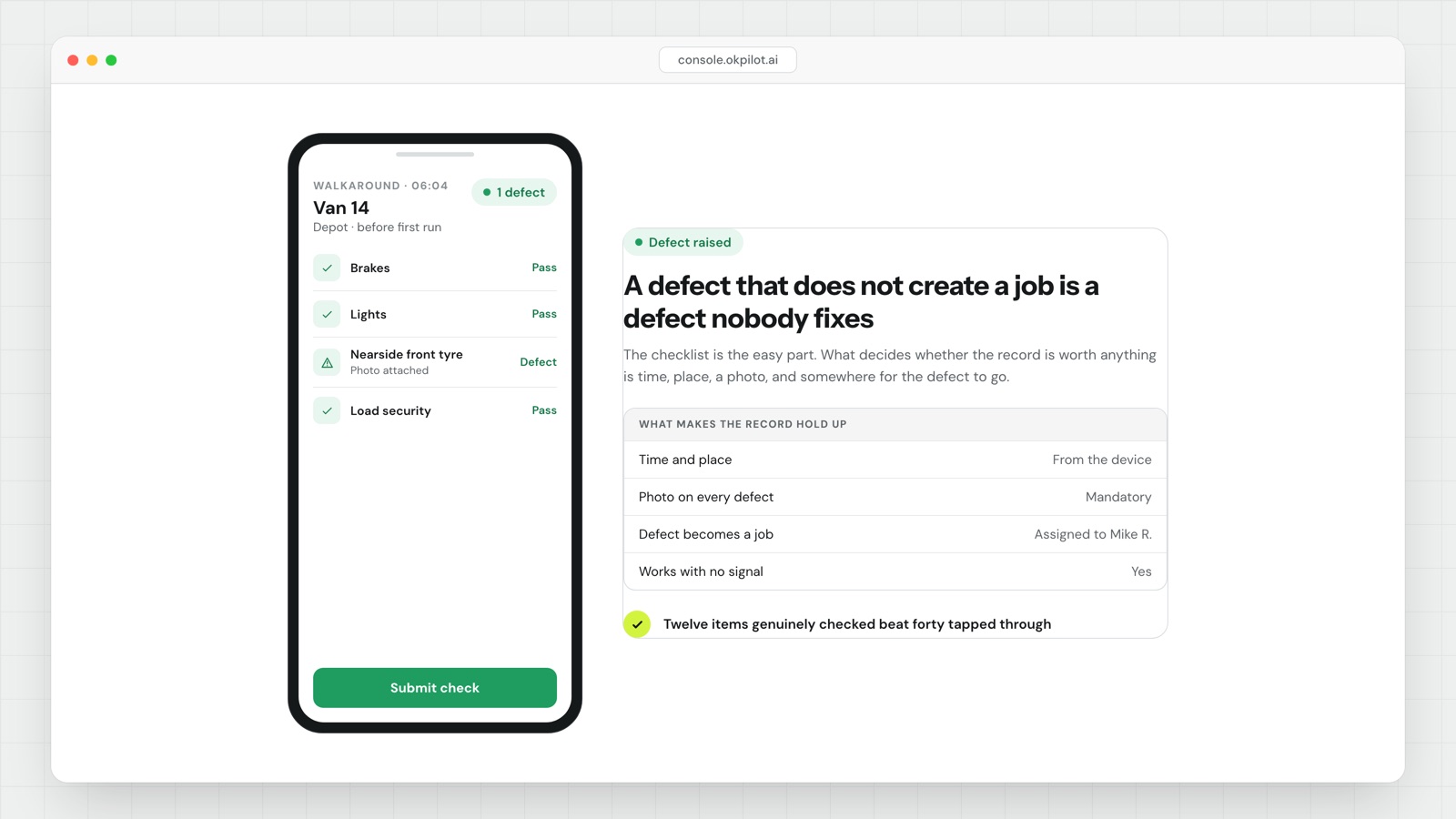Minimize the window with yellow button
Viewport: 1456px width, 819px height.
[x=92, y=60]
